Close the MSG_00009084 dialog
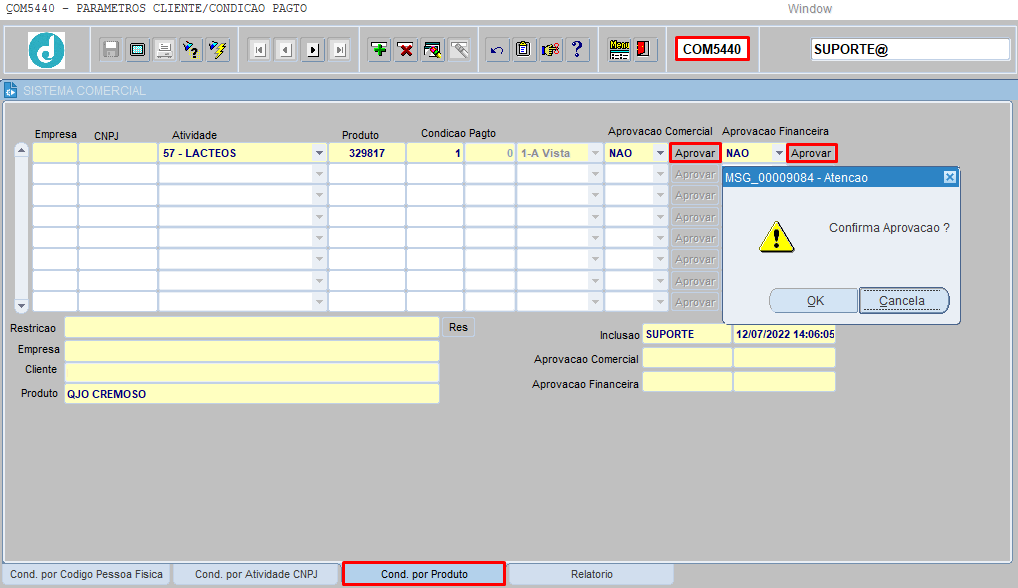1018x588 pixels. 949,177
